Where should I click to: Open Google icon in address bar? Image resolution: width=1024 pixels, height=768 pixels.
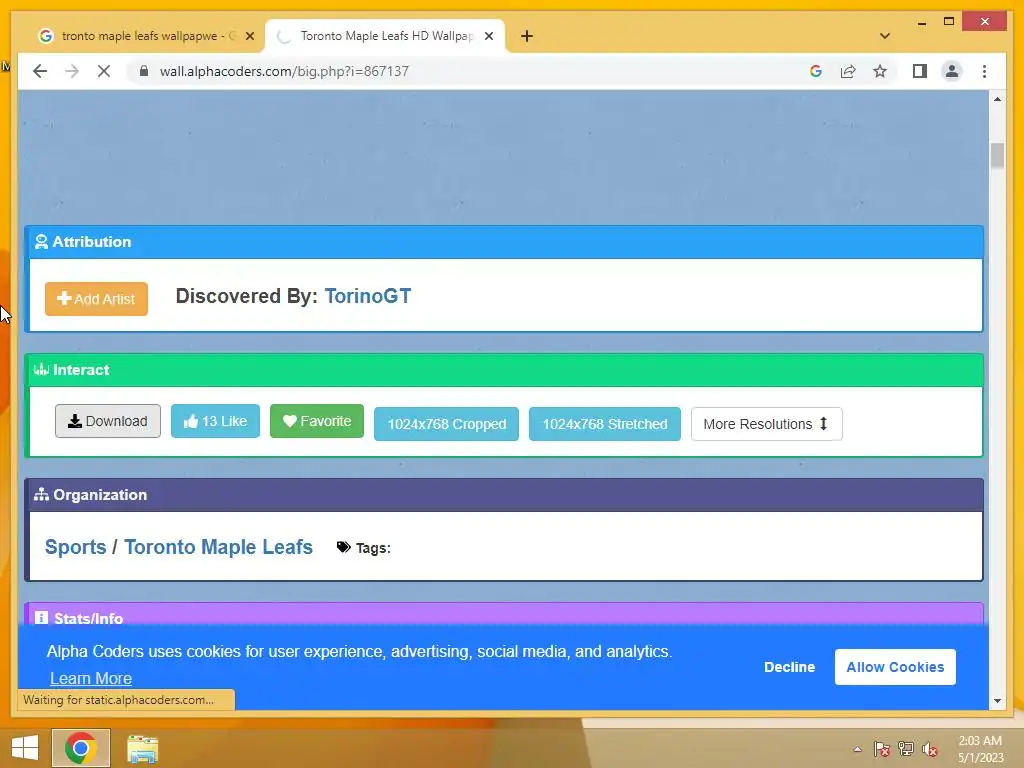coord(816,71)
